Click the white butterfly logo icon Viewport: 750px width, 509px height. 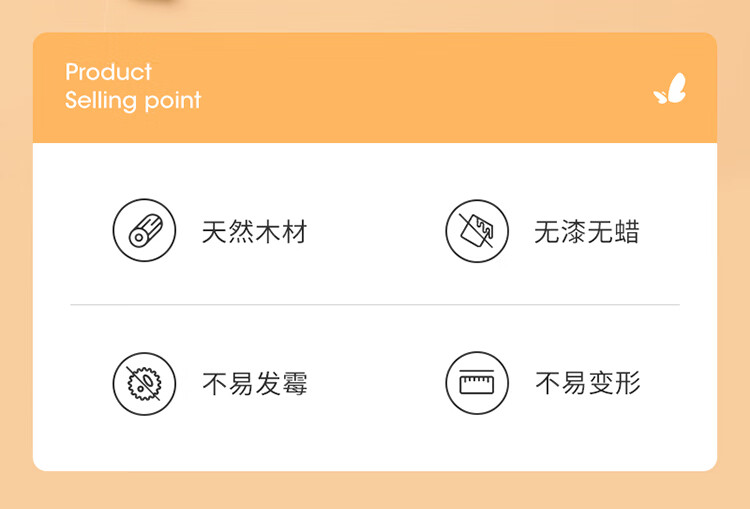[x=670, y=88]
